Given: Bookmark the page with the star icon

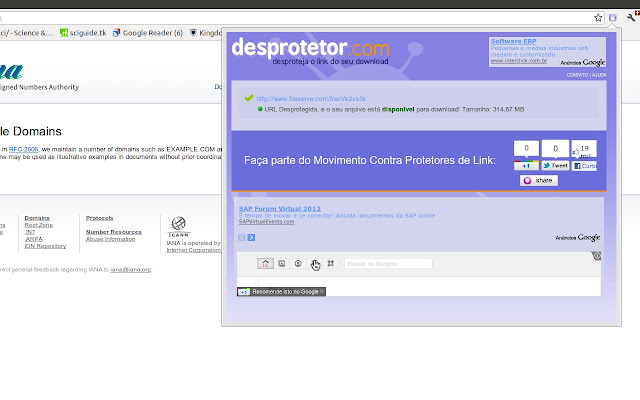Looking at the screenshot, I should click(x=598, y=18).
